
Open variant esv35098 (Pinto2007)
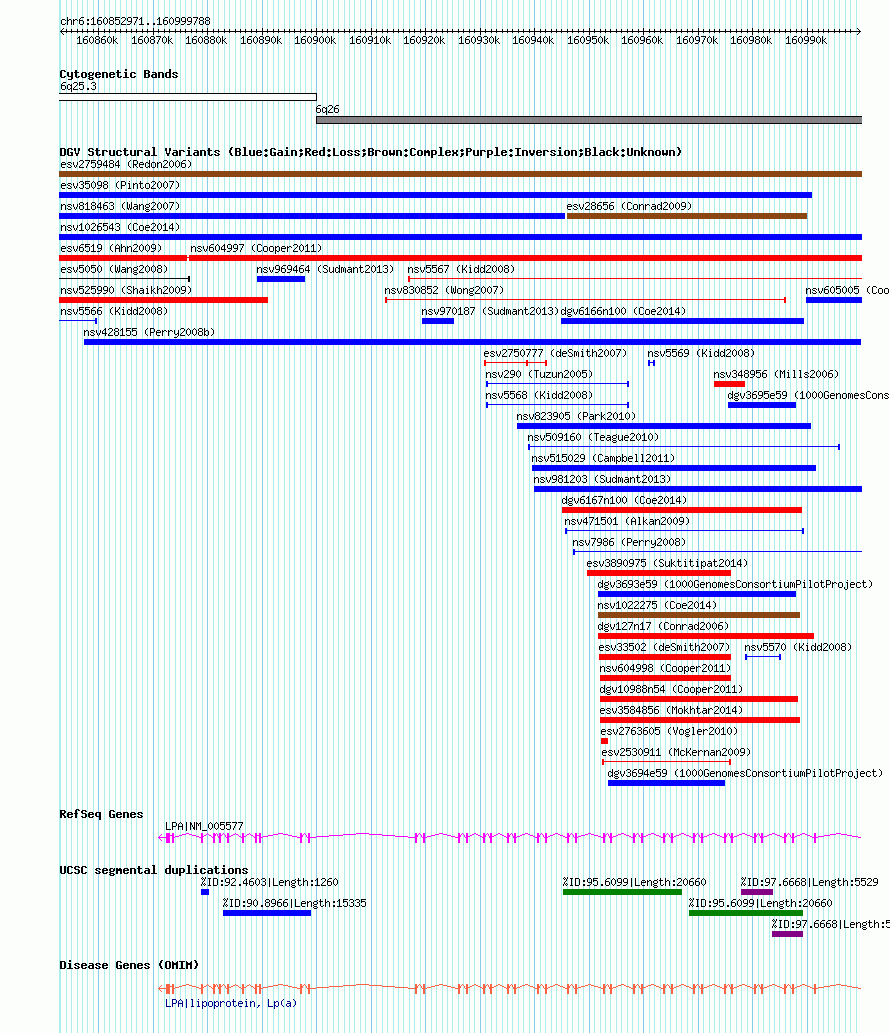[x=120, y=185]
